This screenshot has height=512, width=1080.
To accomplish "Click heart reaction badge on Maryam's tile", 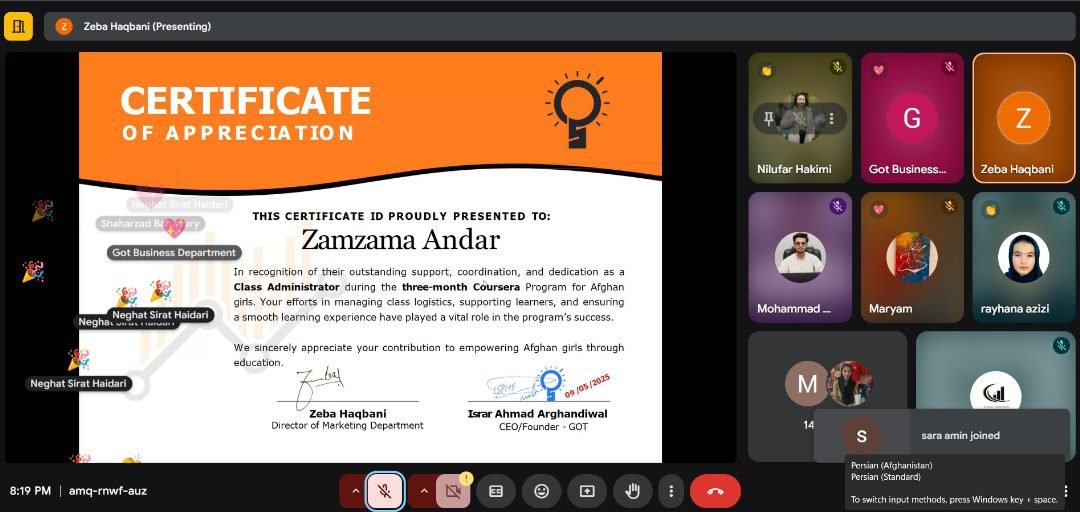I will pos(878,209).
